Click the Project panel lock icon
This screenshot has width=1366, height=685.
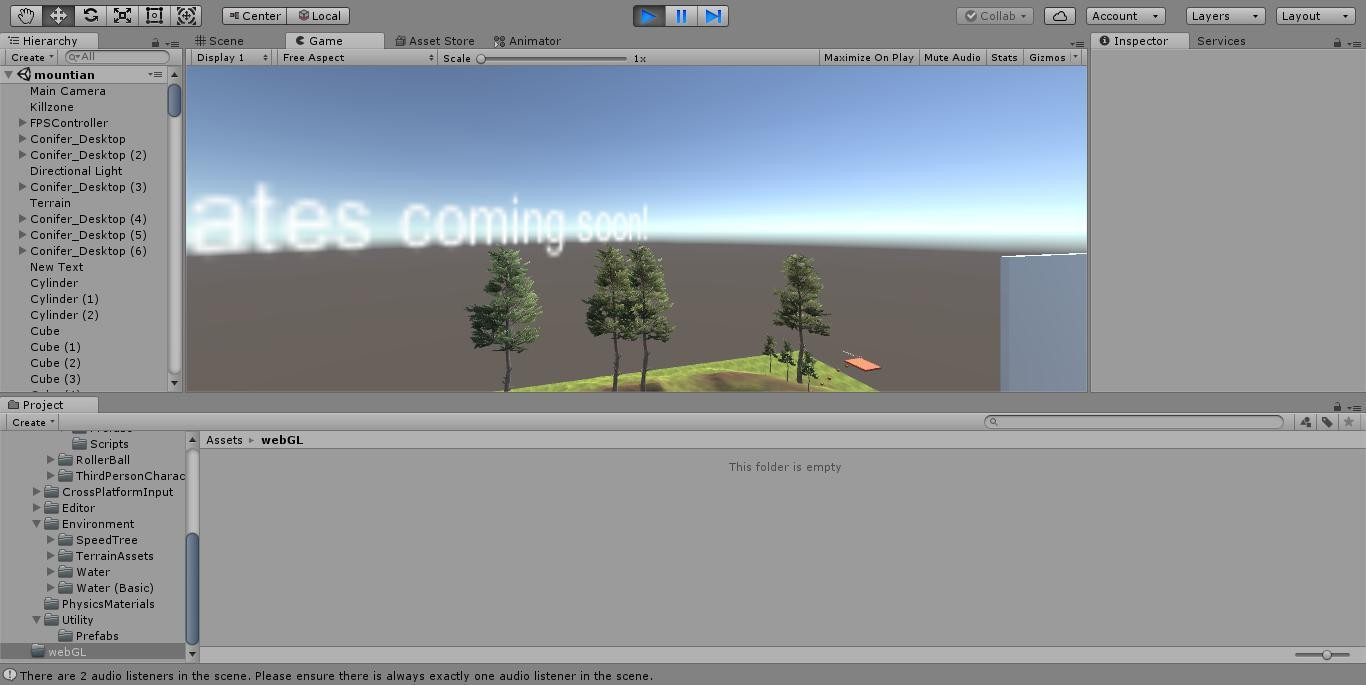coord(1337,407)
